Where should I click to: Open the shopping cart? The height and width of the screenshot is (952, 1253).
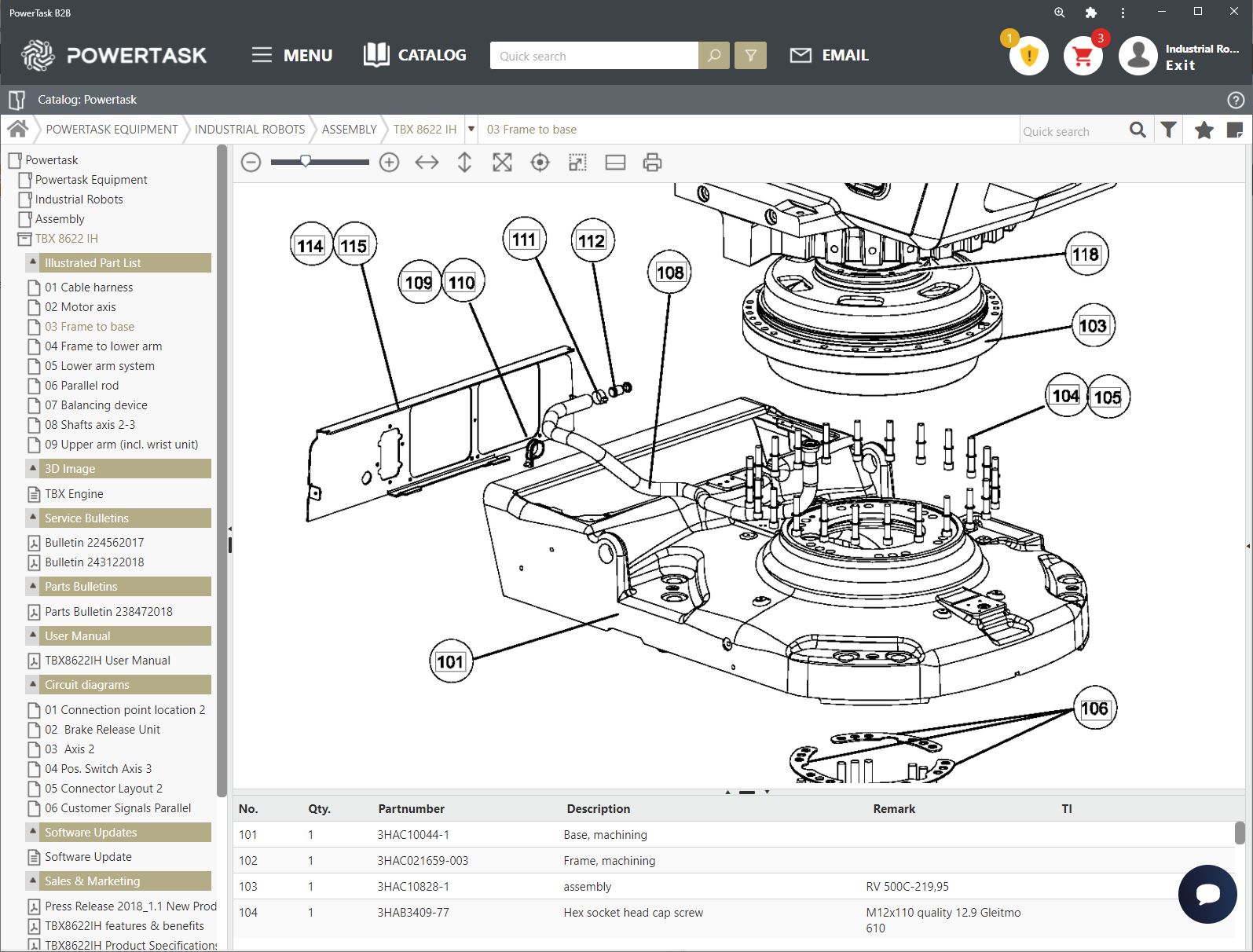(x=1083, y=56)
